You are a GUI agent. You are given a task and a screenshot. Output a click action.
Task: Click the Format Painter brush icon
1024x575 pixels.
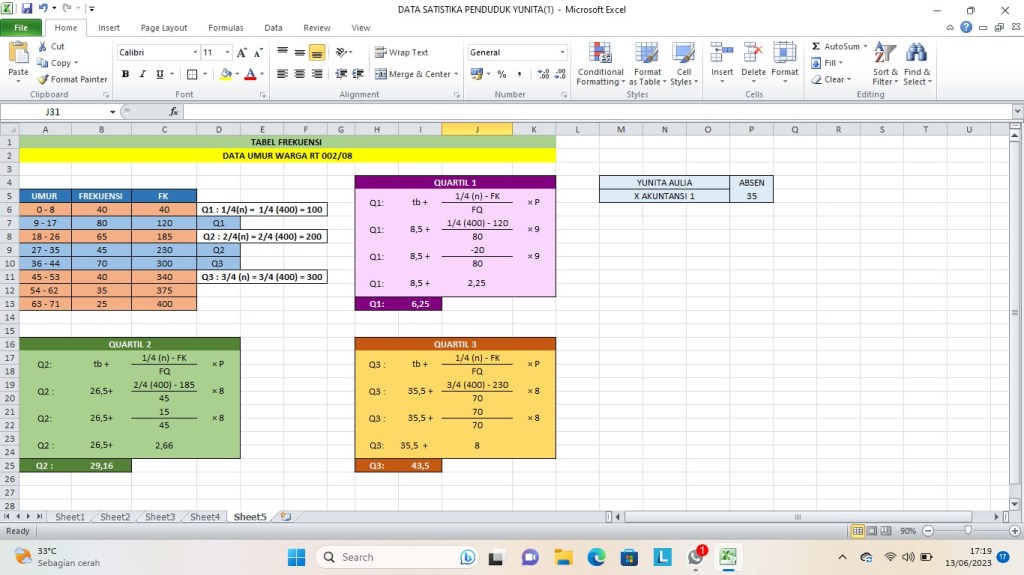point(43,80)
